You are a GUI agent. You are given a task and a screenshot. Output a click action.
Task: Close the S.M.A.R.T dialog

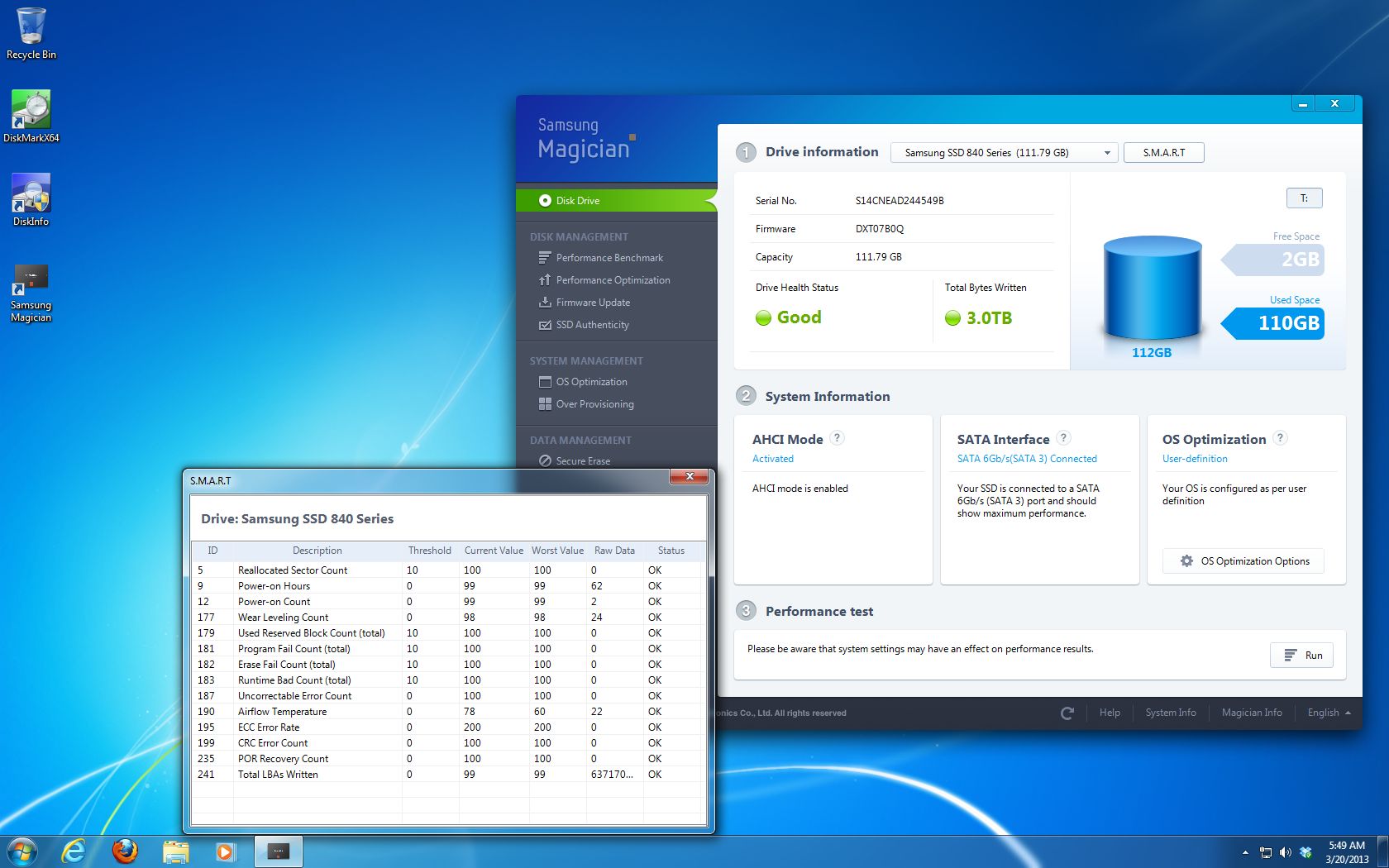point(689,476)
